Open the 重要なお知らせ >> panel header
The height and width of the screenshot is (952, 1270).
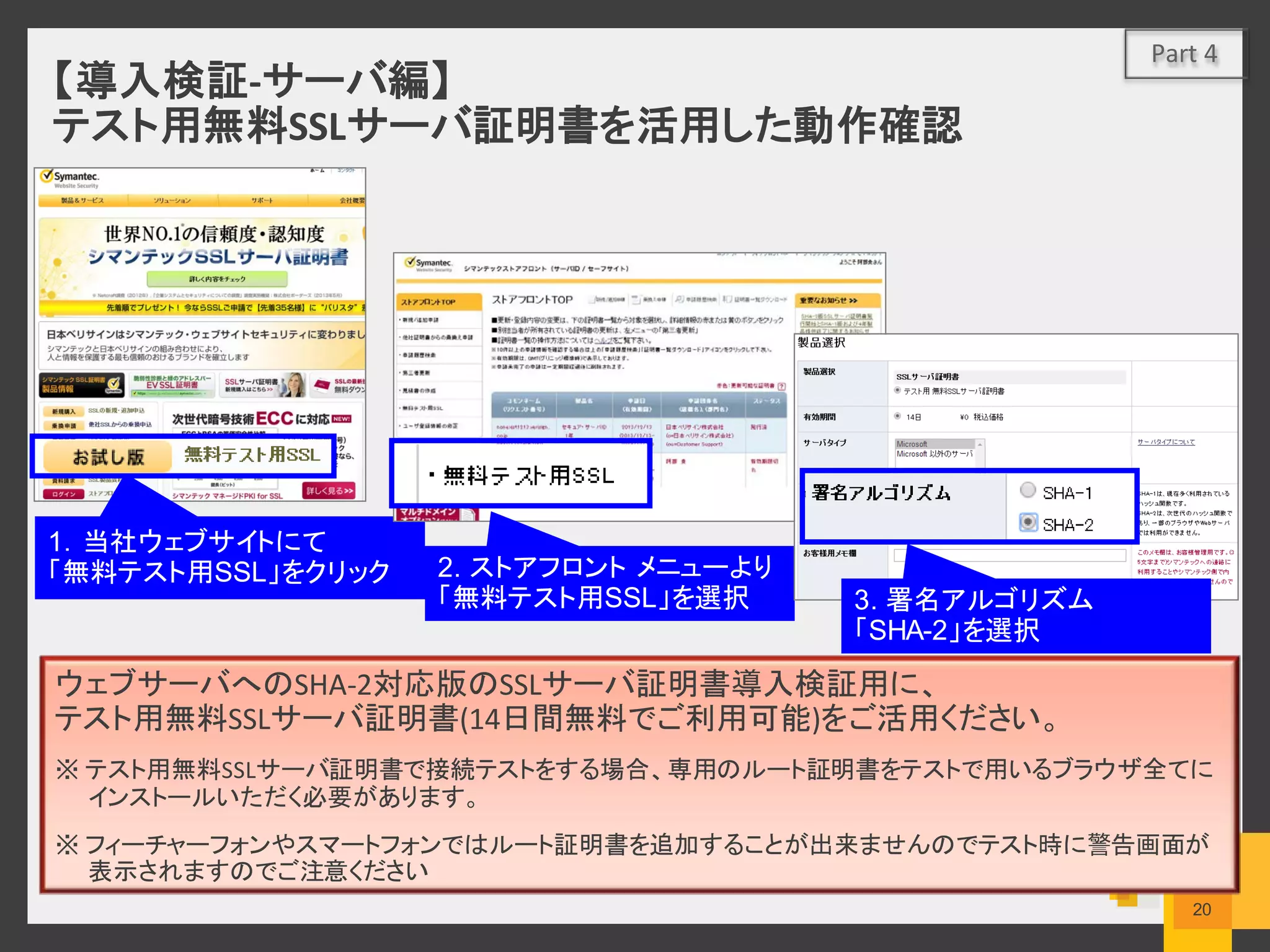(x=837, y=301)
